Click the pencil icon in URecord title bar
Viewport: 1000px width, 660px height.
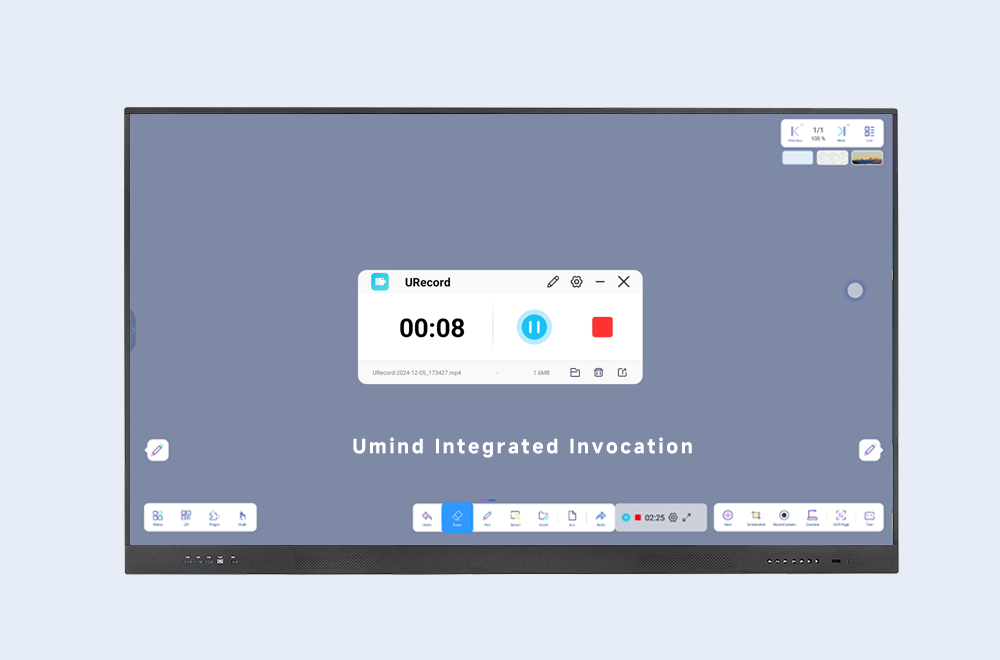click(x=553, y=282)
